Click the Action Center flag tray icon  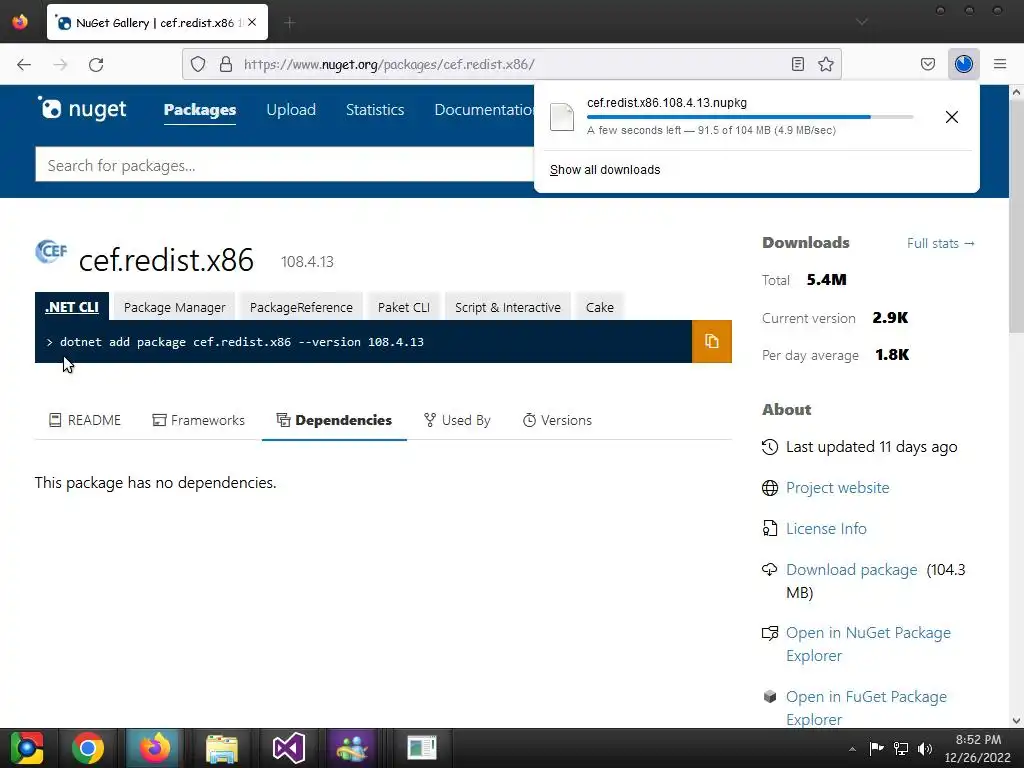pos(876,748)
